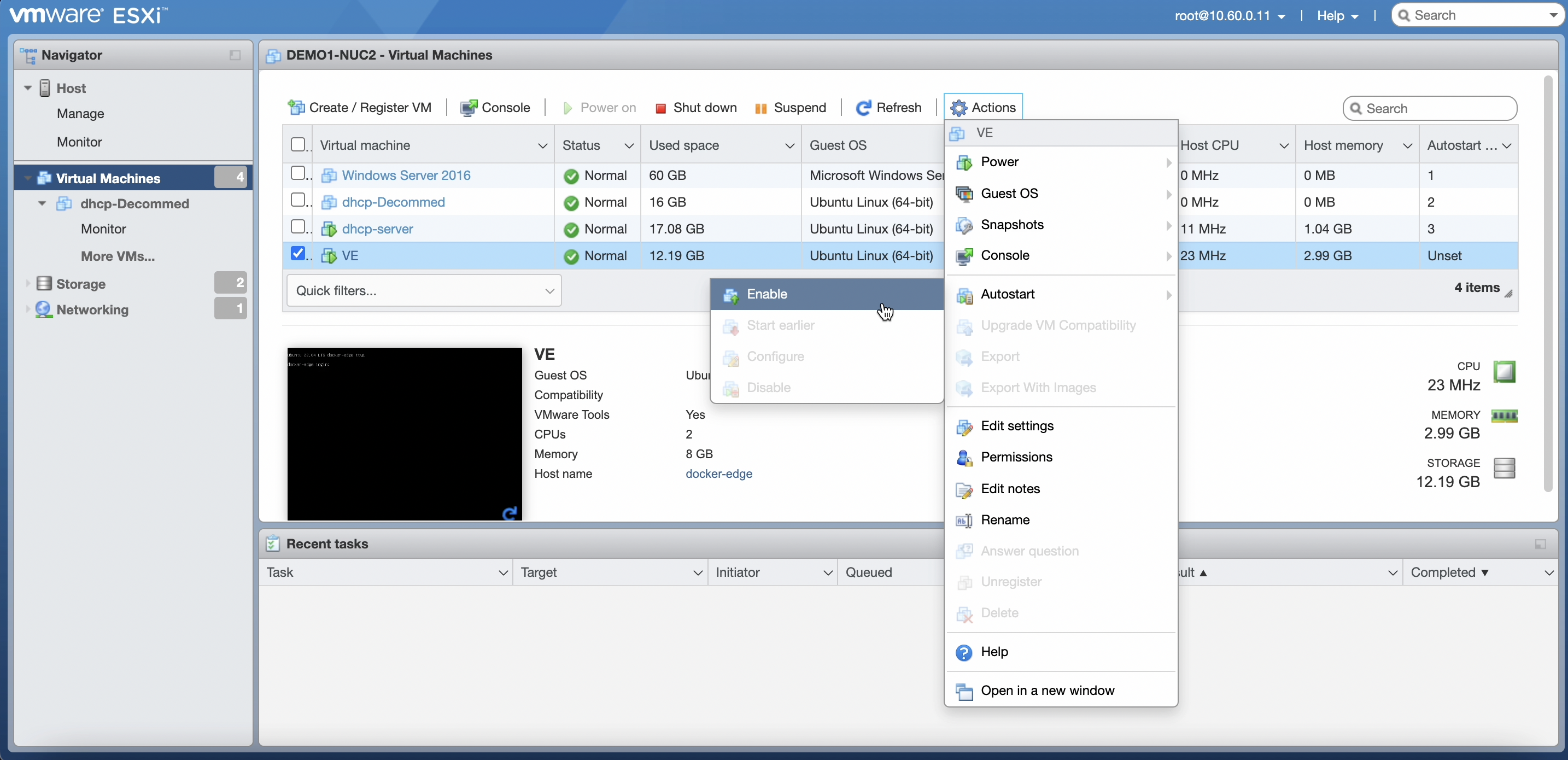This screenshot has width=1568, height=760.
Task: Collapse the Navigator panel icon
Action: point(235,55)
